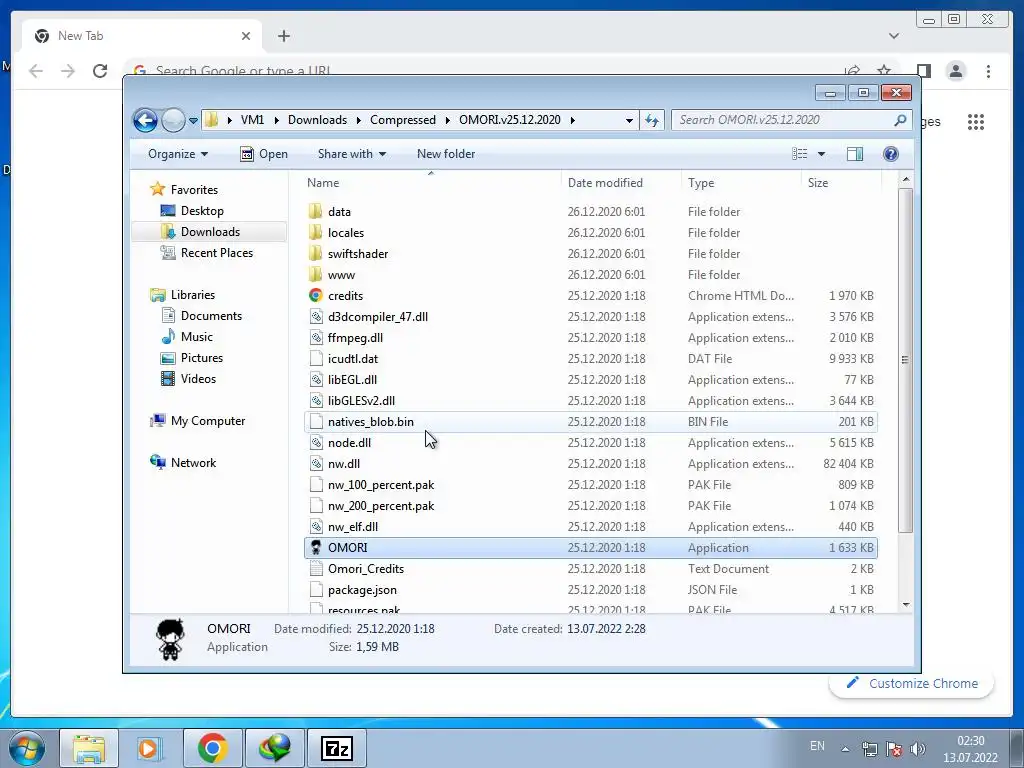Open Pictures library
The image size is (1024, 768).
[202, 358]
